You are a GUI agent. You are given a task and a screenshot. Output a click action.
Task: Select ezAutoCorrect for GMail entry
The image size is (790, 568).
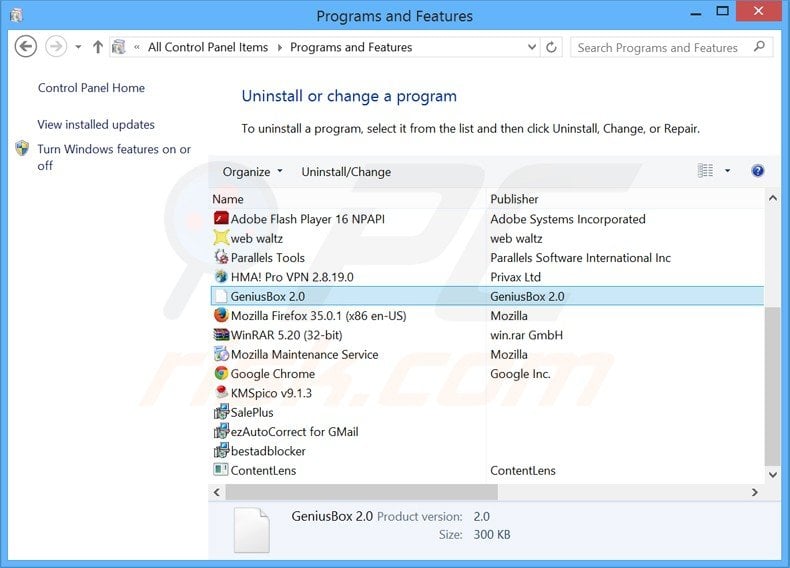point(294,431)
